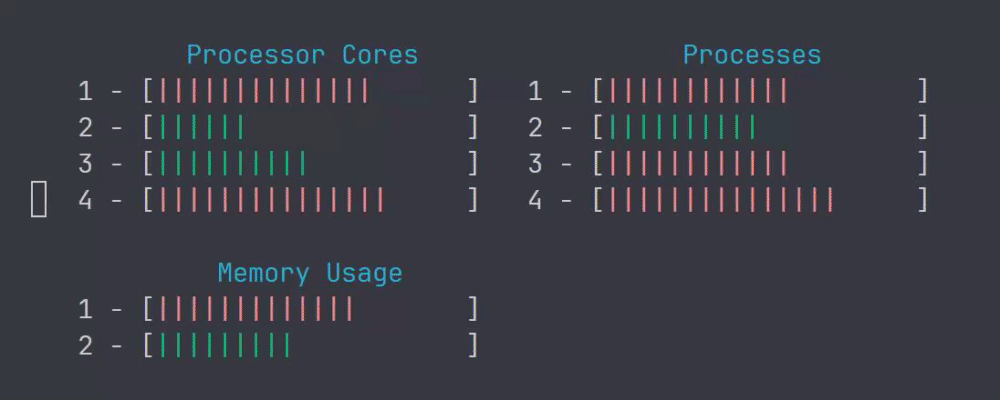The height and width of the screenshot is (400, 1000).
Task: Select the red Processor Cores bar 4
Action: [x=271, y=200]
